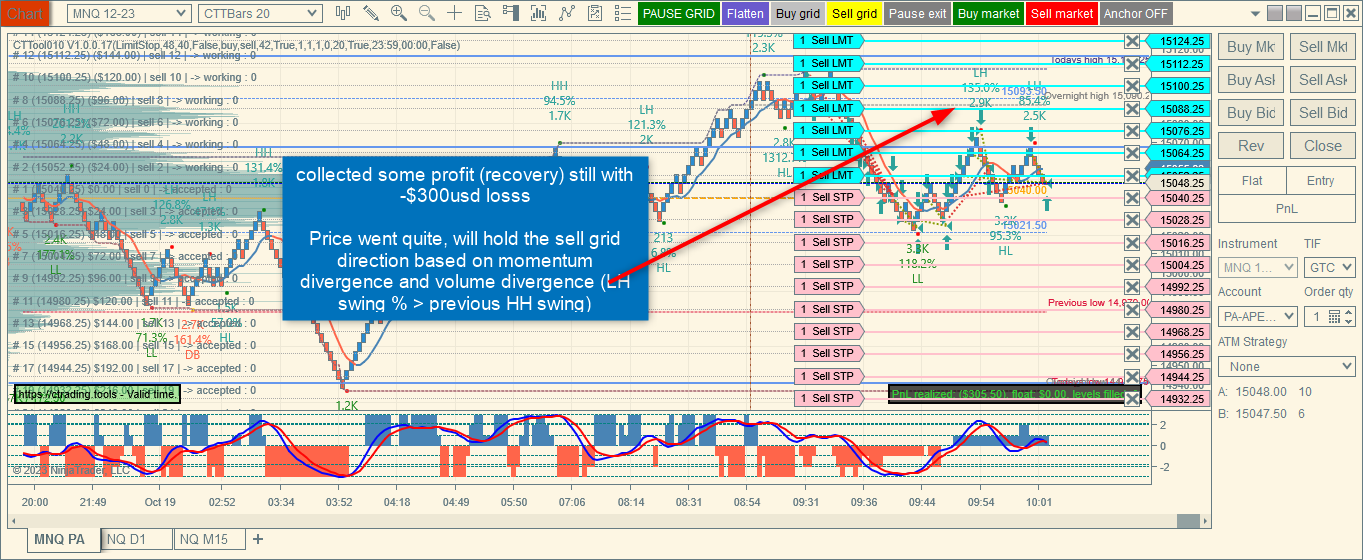Expand the ATM Strategy None dropdown
Viewport: 1363px width, 560px height.
point(1287,367)
